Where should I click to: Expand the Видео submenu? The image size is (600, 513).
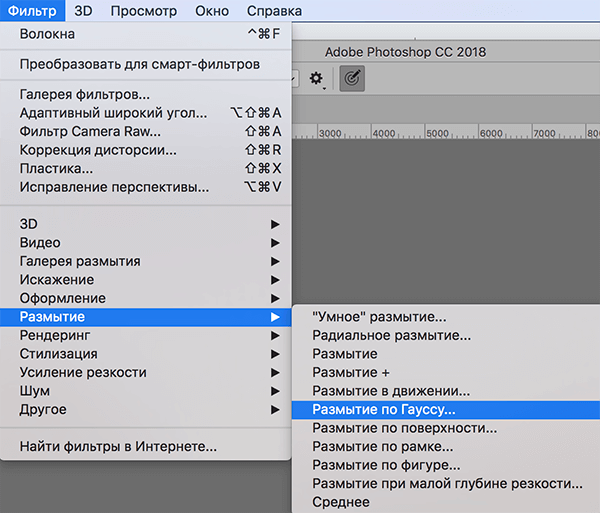(146, 243)
